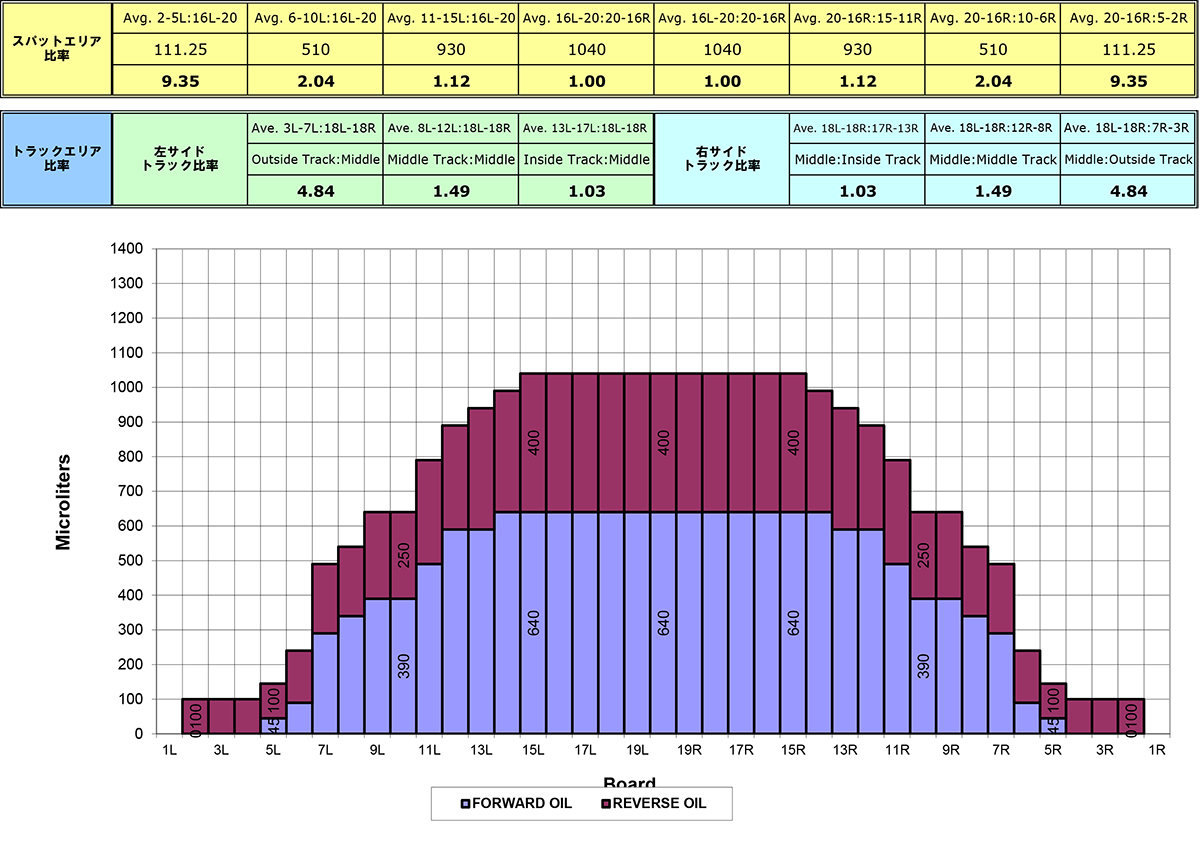1200x847 pixels.
Task: Click the スパットエリア比率 row header cell
Action: pyautogui.click(x=56, y=49)
